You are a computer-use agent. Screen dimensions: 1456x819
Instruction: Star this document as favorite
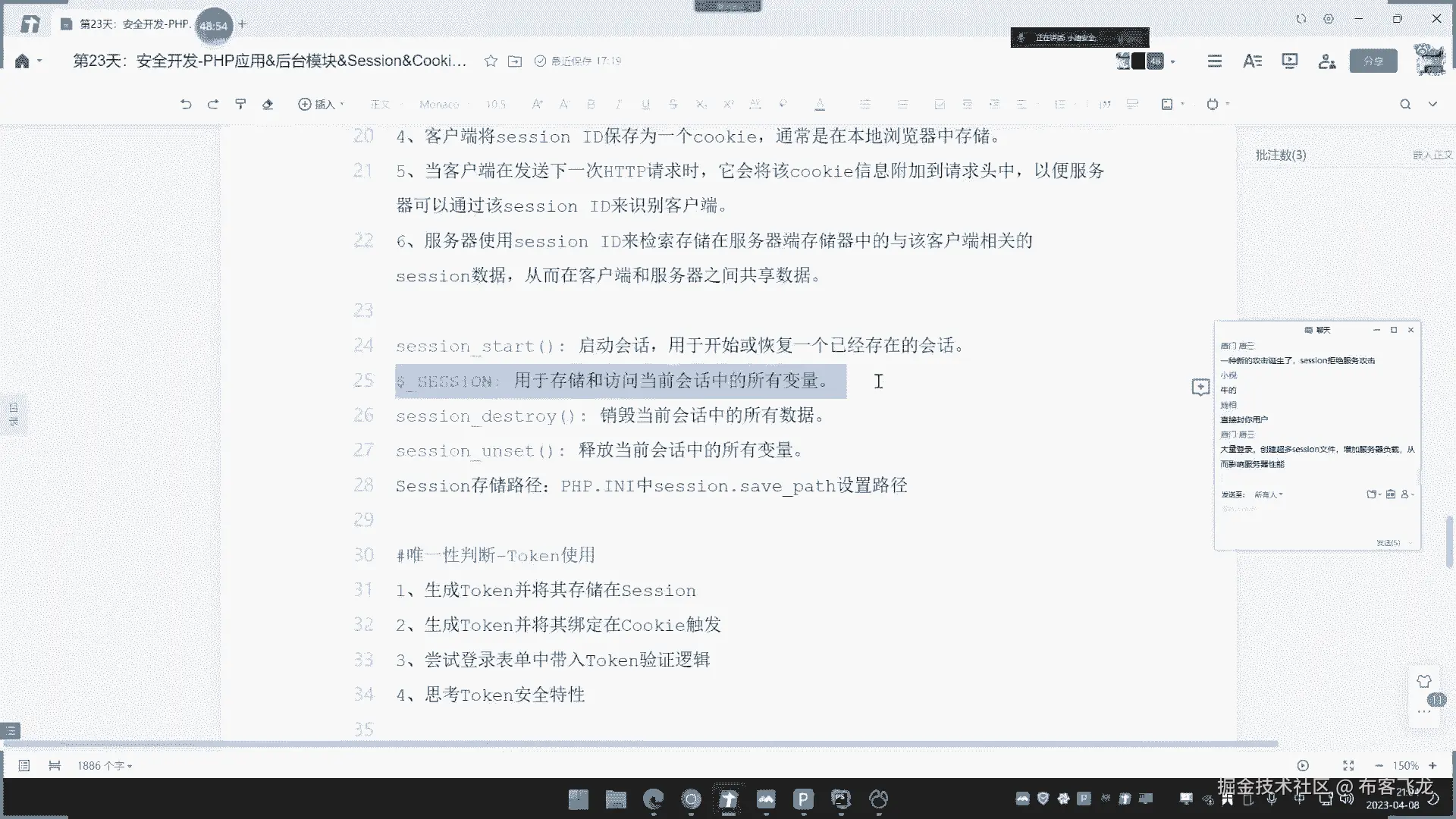pyautogui.click(x=491, y=61)
